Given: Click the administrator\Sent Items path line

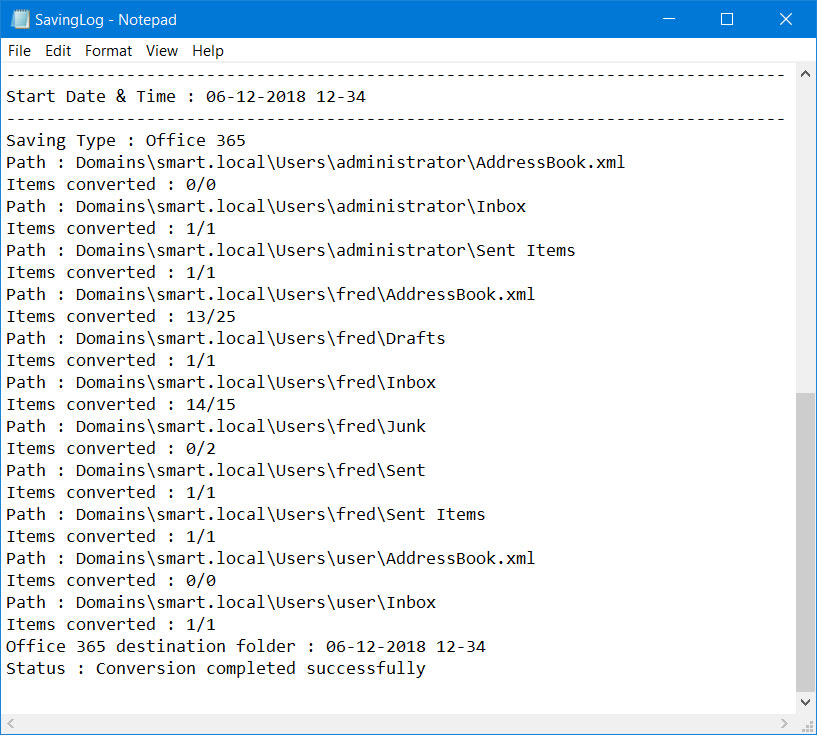Looking at the screenshot, I should coord(291,251).
